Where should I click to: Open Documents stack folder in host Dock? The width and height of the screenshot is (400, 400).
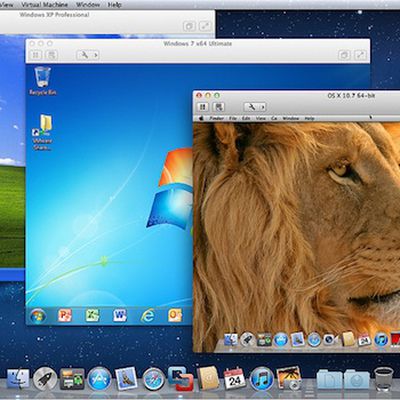(x=329, y=379)
